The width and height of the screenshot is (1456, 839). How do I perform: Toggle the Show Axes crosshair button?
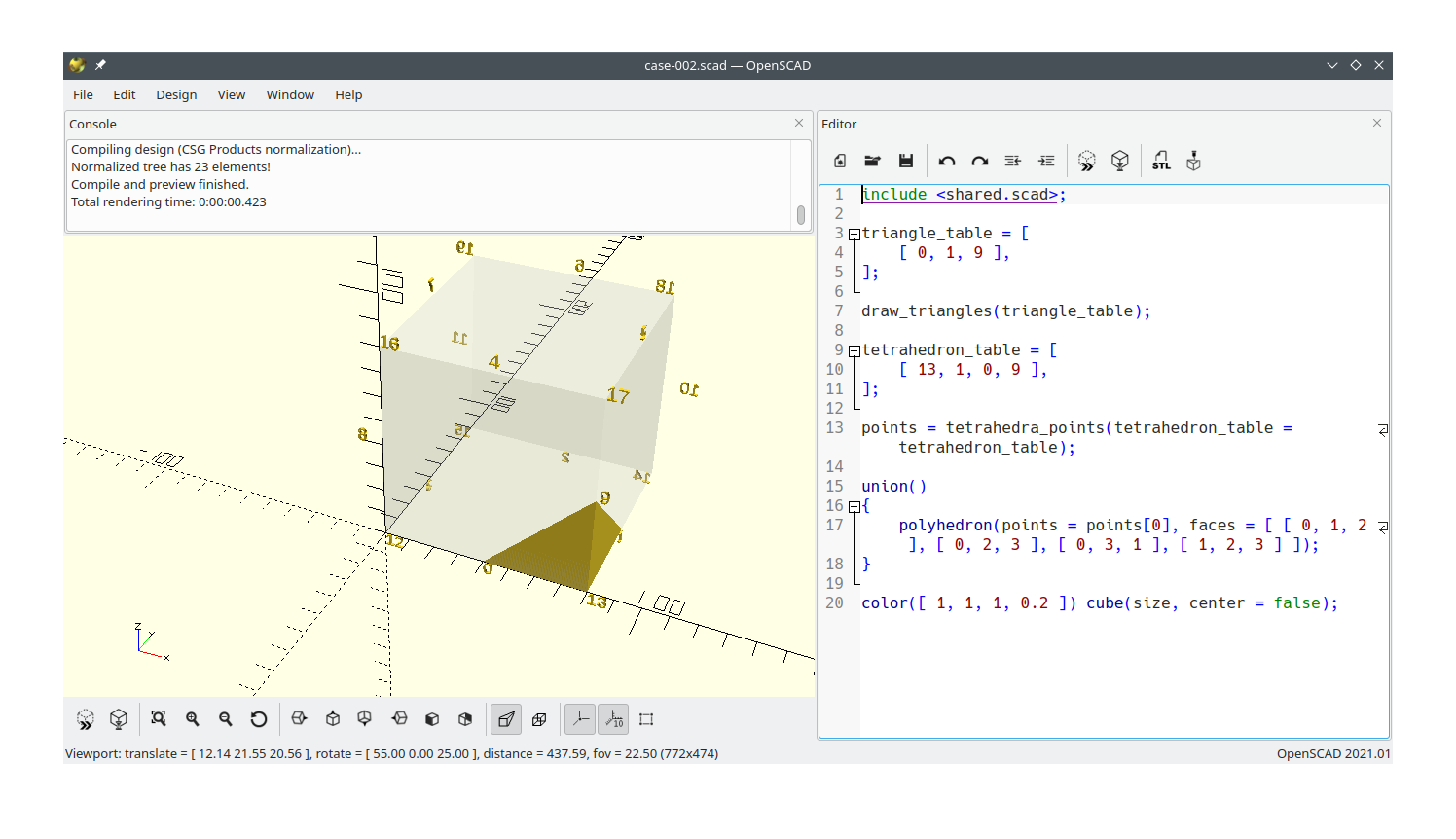pos(579,718)
